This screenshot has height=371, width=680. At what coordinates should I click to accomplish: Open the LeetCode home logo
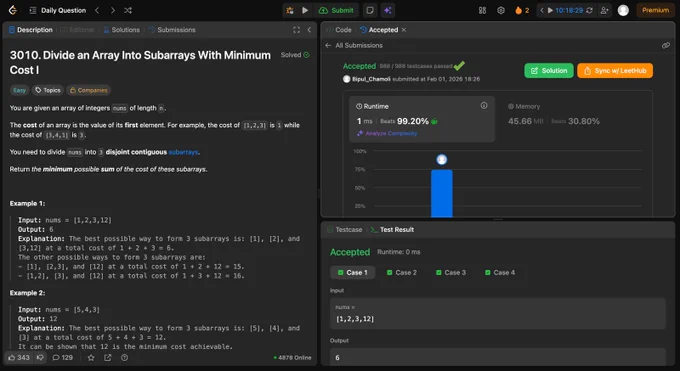[x=13, y=10]
